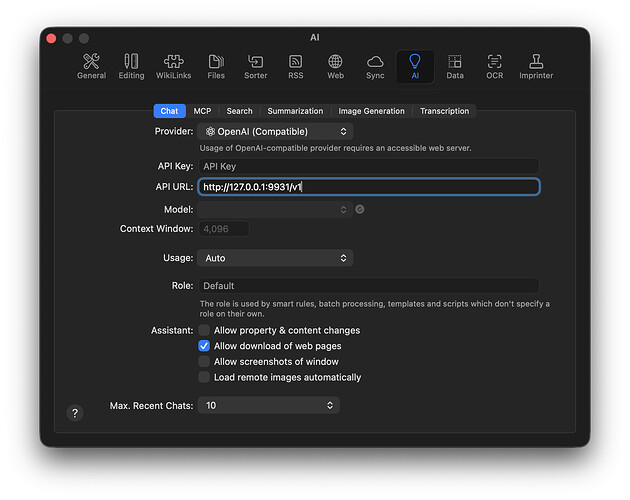Click into the Role field
Viewport: 630px width, 500px height.
point(368,286)
